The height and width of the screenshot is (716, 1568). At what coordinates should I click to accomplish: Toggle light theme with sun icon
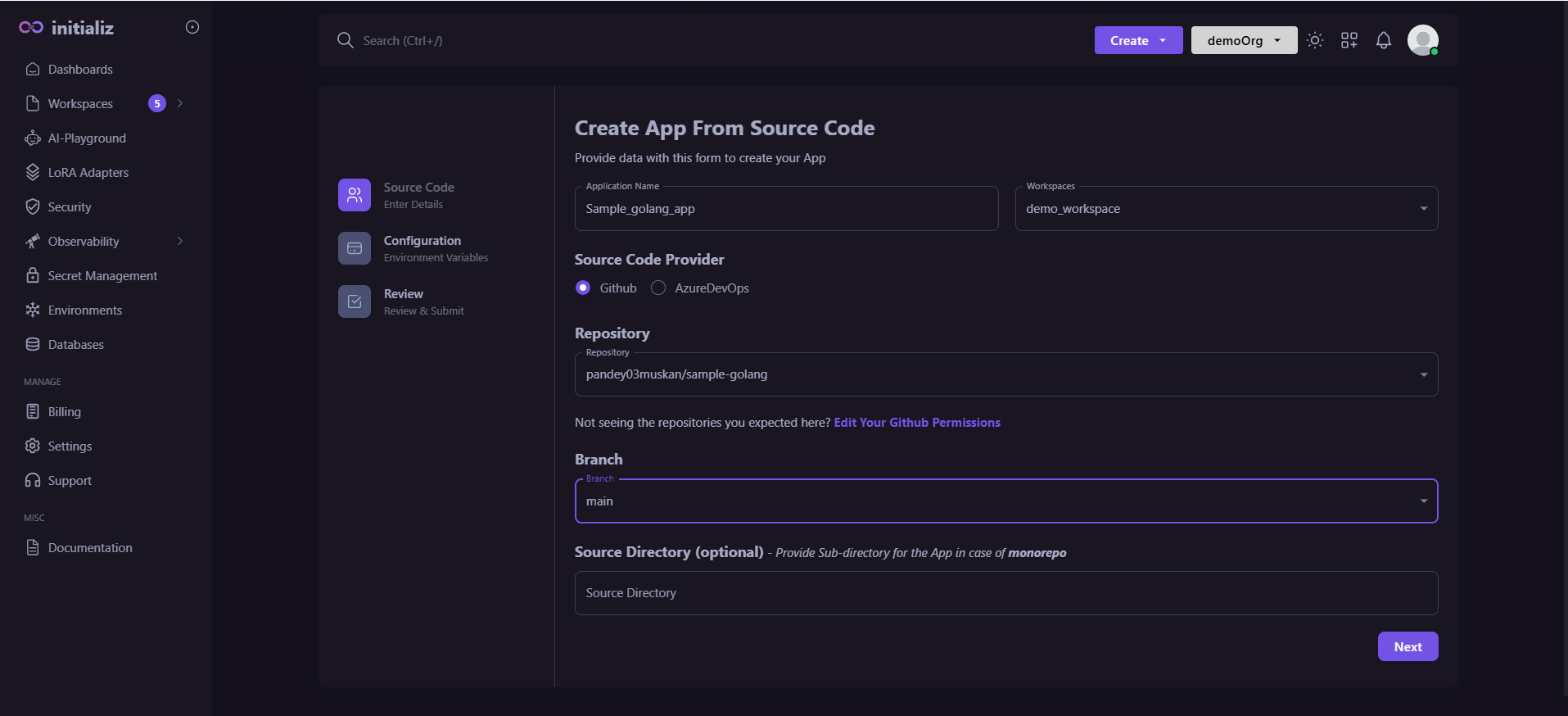tap(1315, 40)
